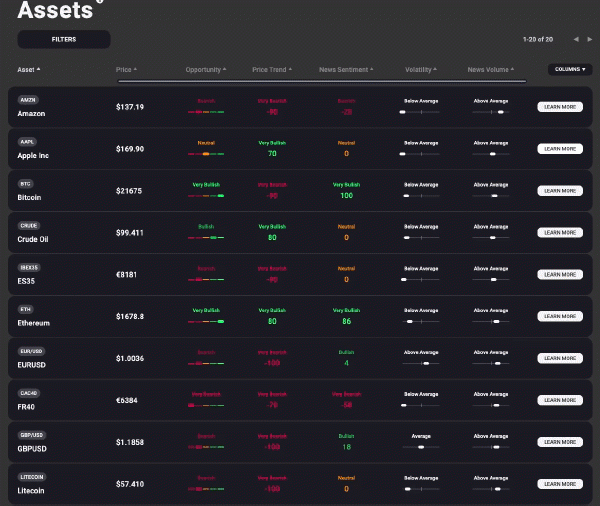Image resolution: width=600 pixels, height=506 pixels.
Task: Click the BTC ticker badge
Action: click(x=27, y=184)
